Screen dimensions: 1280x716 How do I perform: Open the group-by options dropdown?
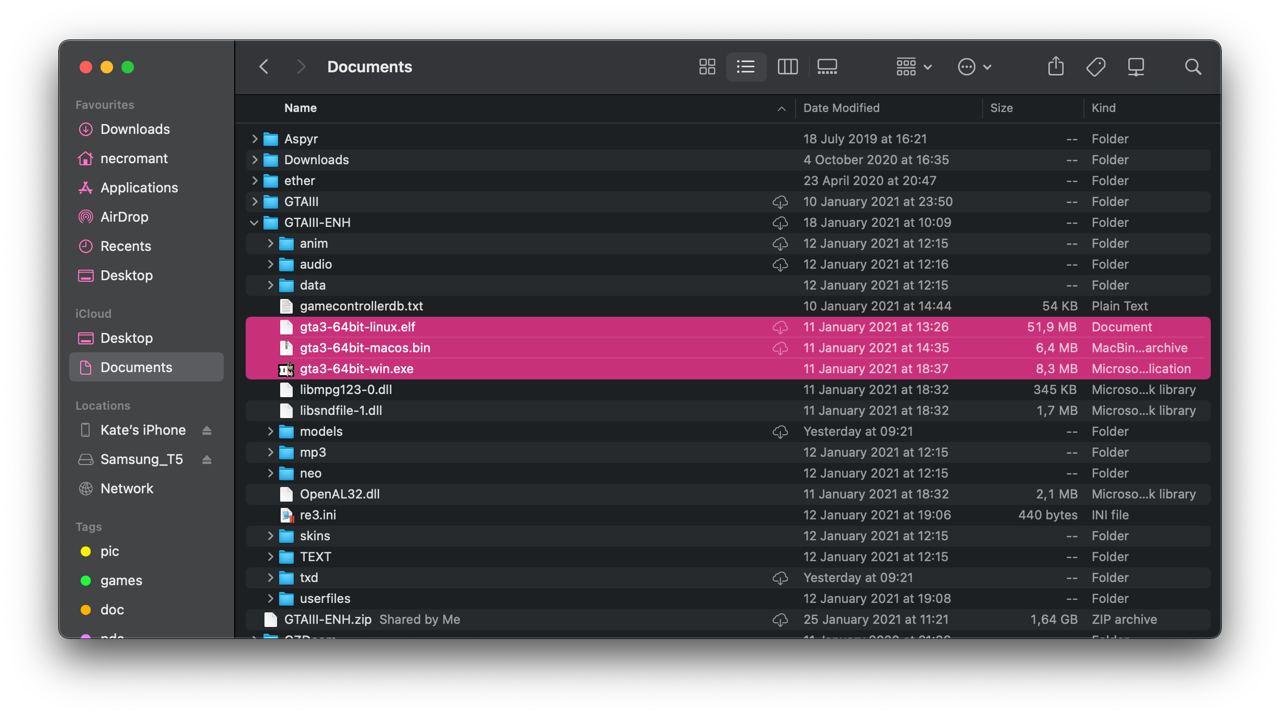[x=914, y=67]
